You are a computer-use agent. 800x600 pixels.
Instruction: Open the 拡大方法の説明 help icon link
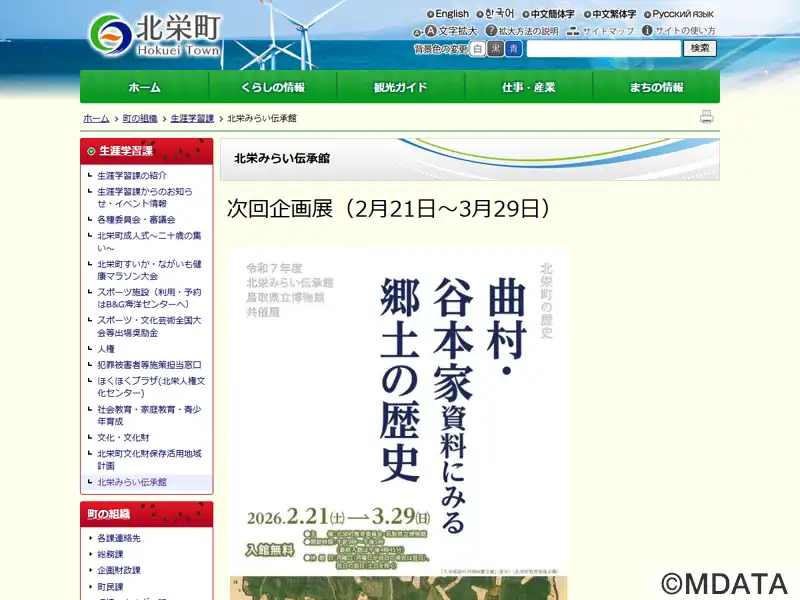tap(522, 31)
